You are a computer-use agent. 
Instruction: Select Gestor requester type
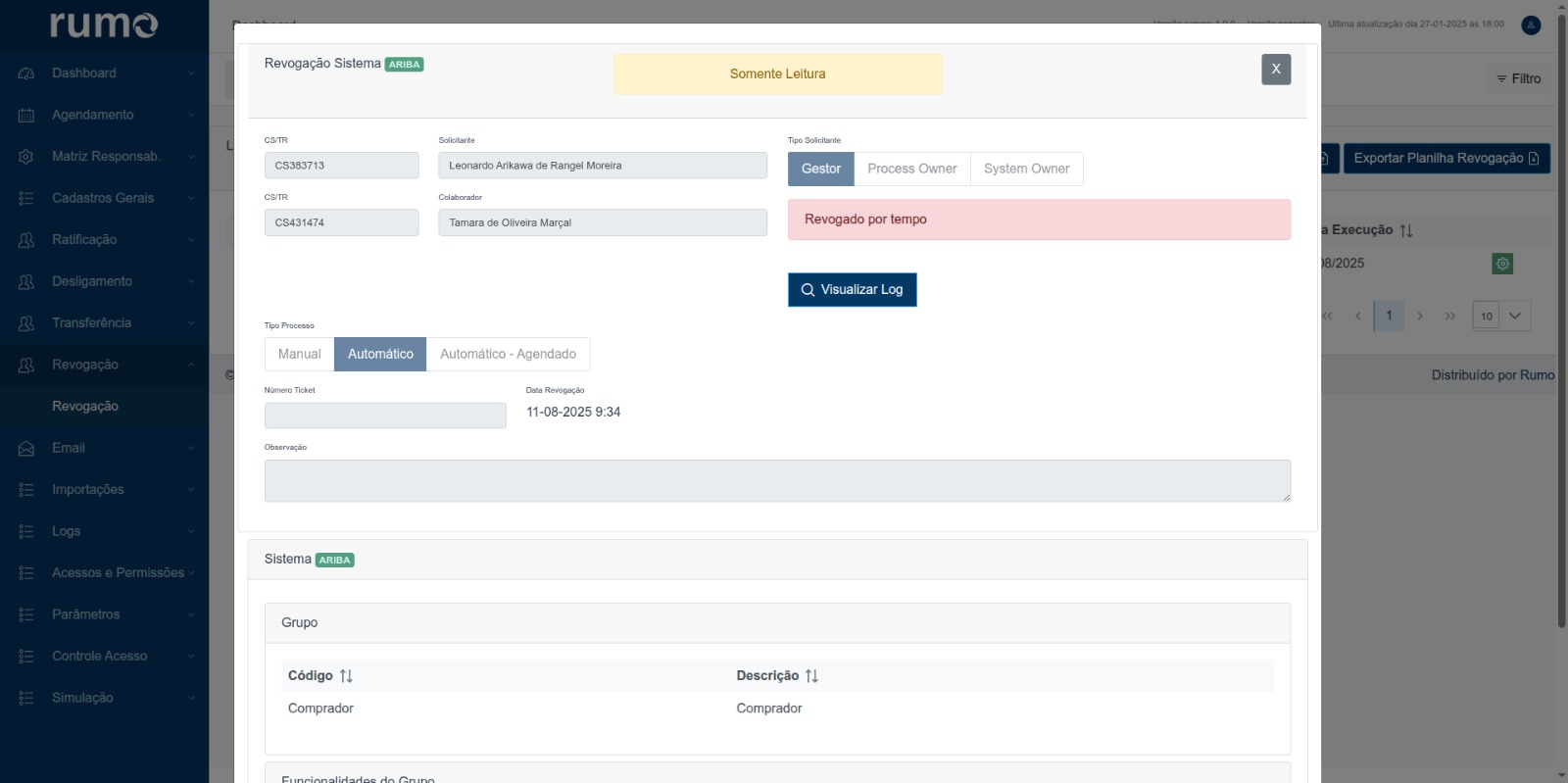coord(820,169)
